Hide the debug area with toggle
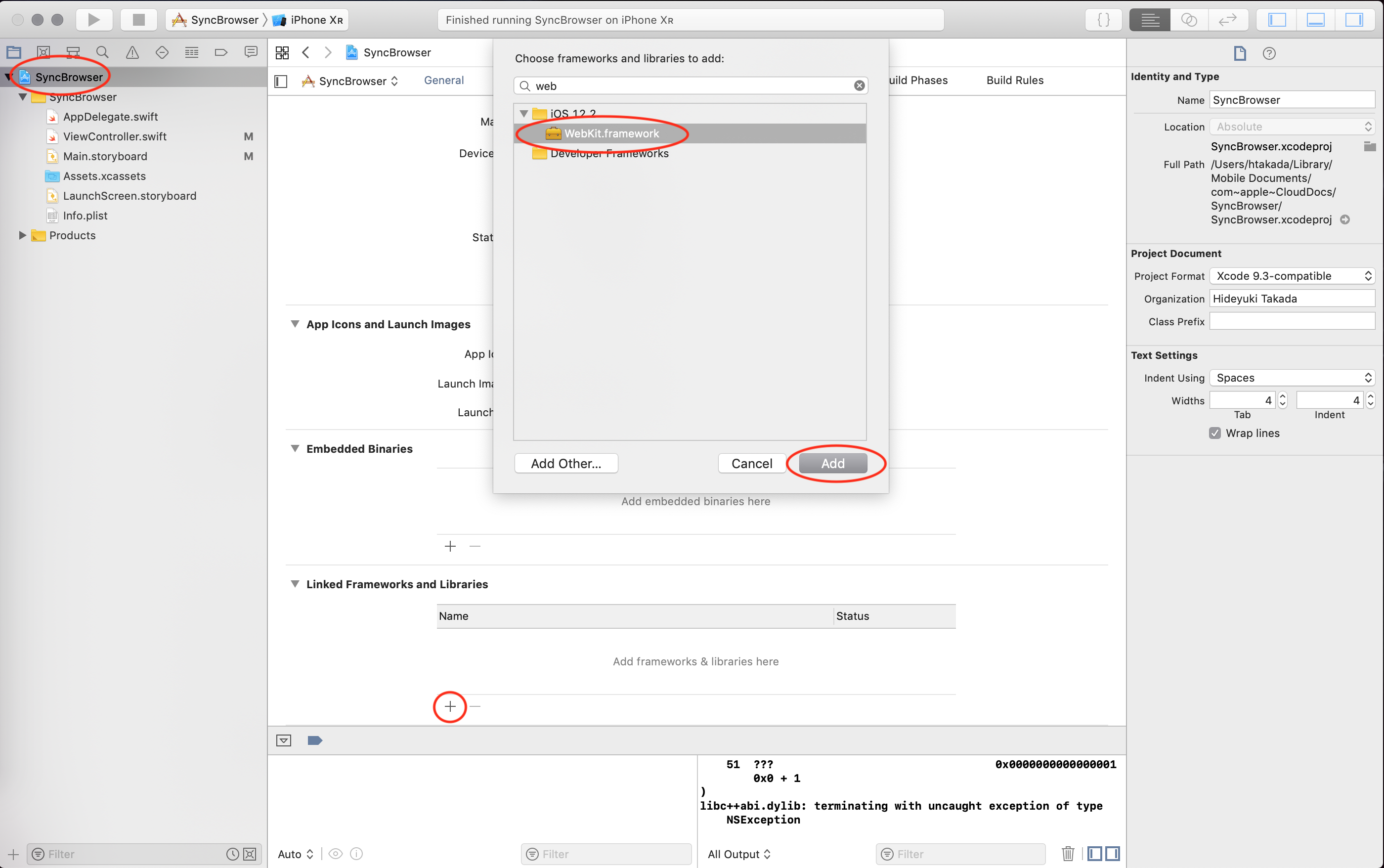1384x868 pixels. [284, 740]
